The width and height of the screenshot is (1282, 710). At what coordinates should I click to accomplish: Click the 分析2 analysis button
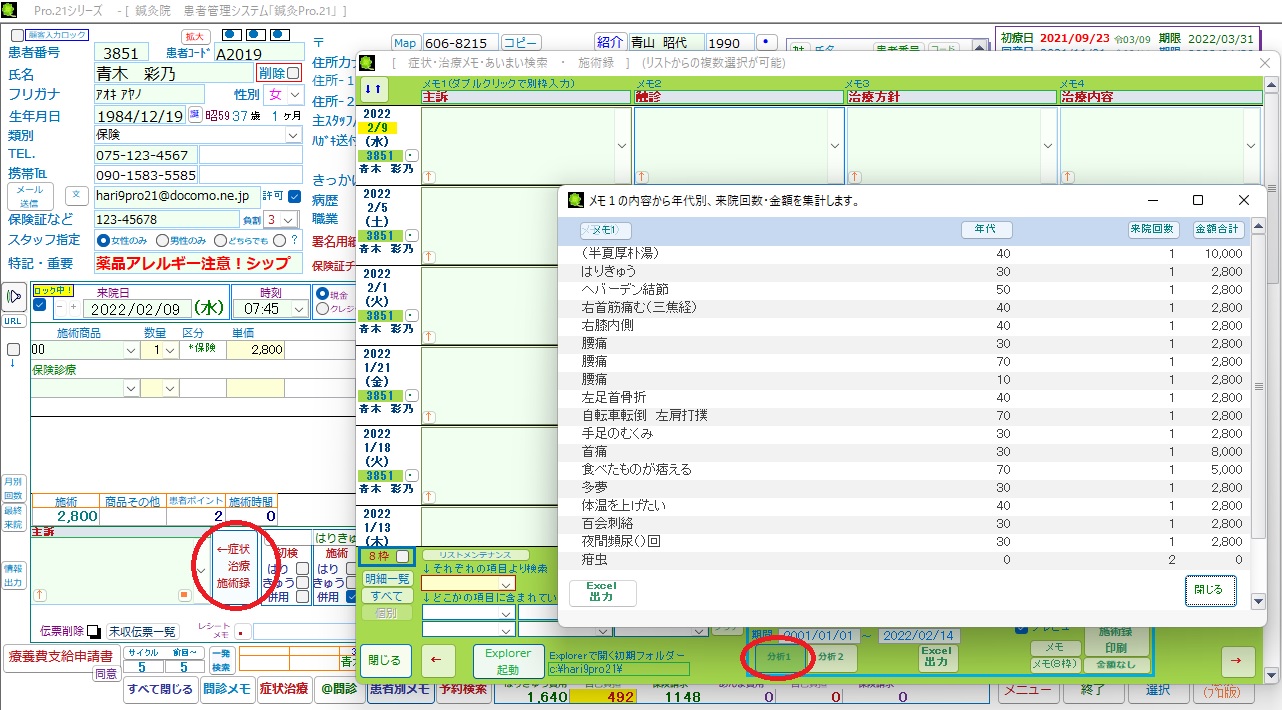pyautogui.click(x=830, y=657)
